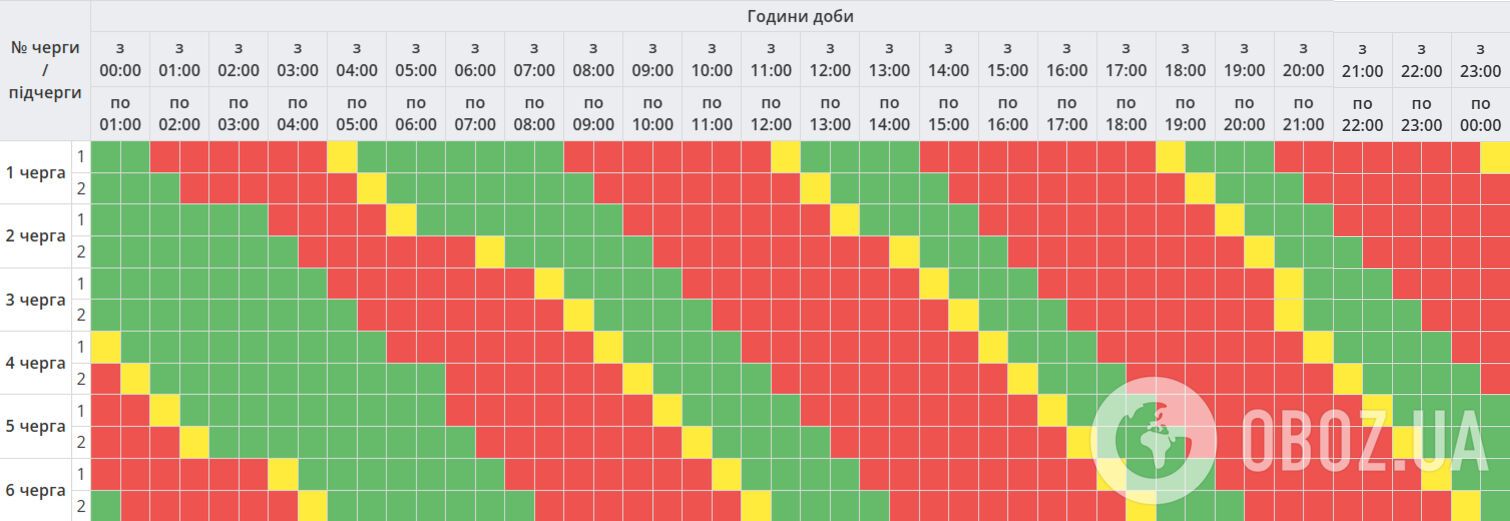
Task: Select the '1 черга' row label
Action: (x=36, y=172)
